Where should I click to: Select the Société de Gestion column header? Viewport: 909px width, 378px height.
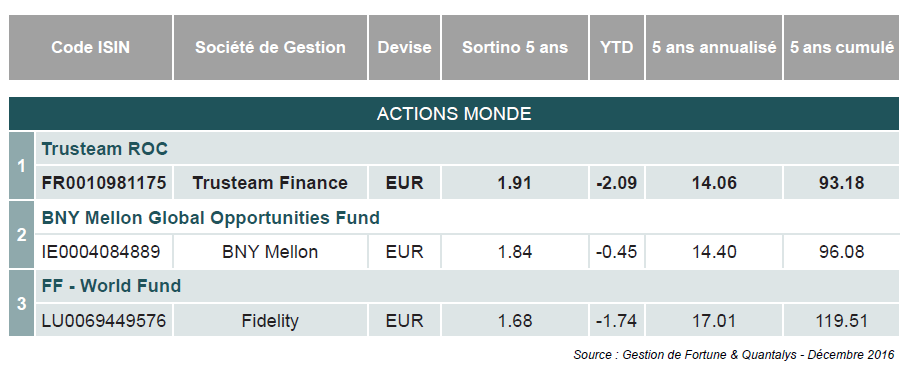pyautogui.click(x=270, y=48)
